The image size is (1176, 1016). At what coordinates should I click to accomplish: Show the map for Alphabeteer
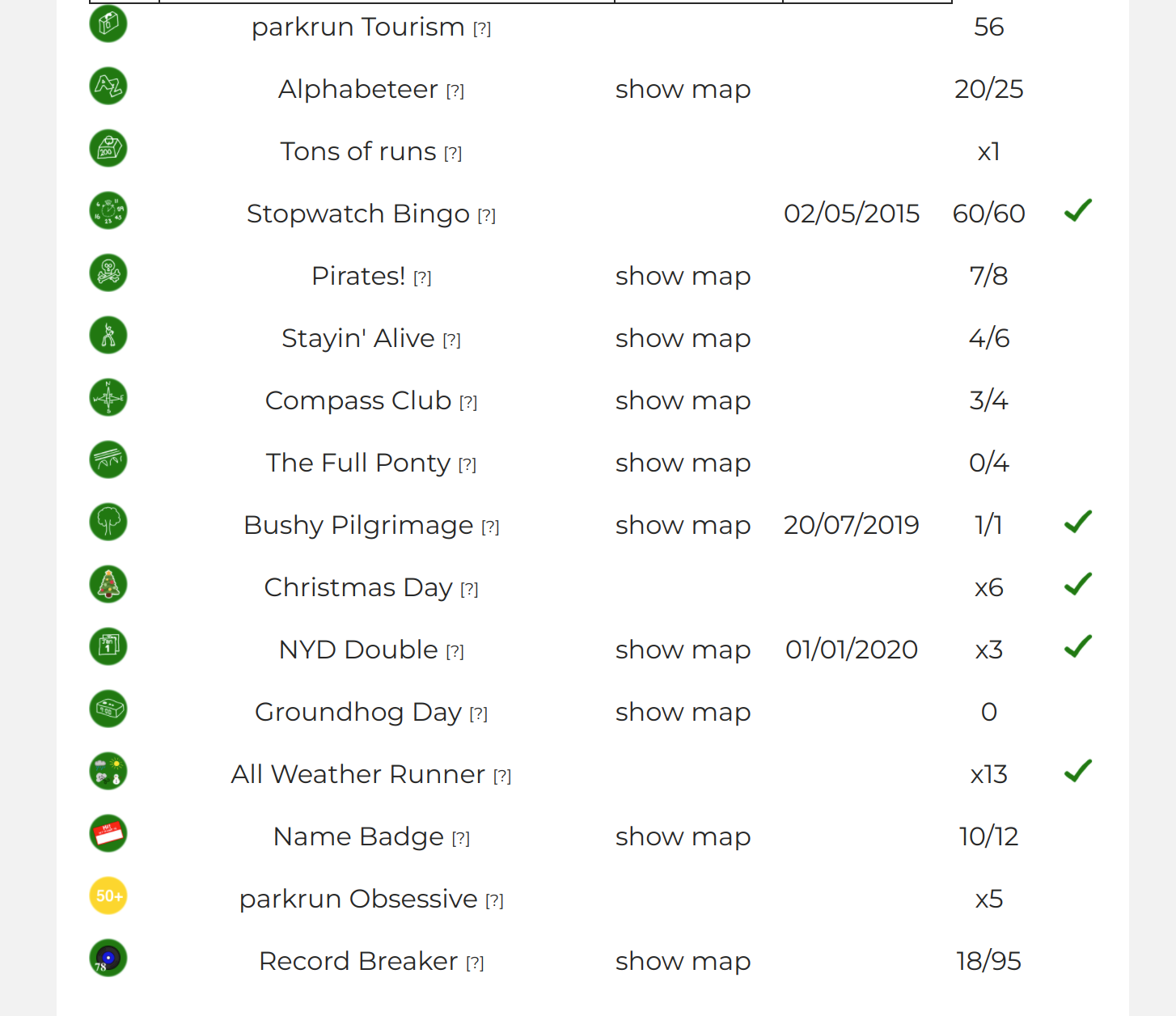pyautogui.click(x=683, y=89)
